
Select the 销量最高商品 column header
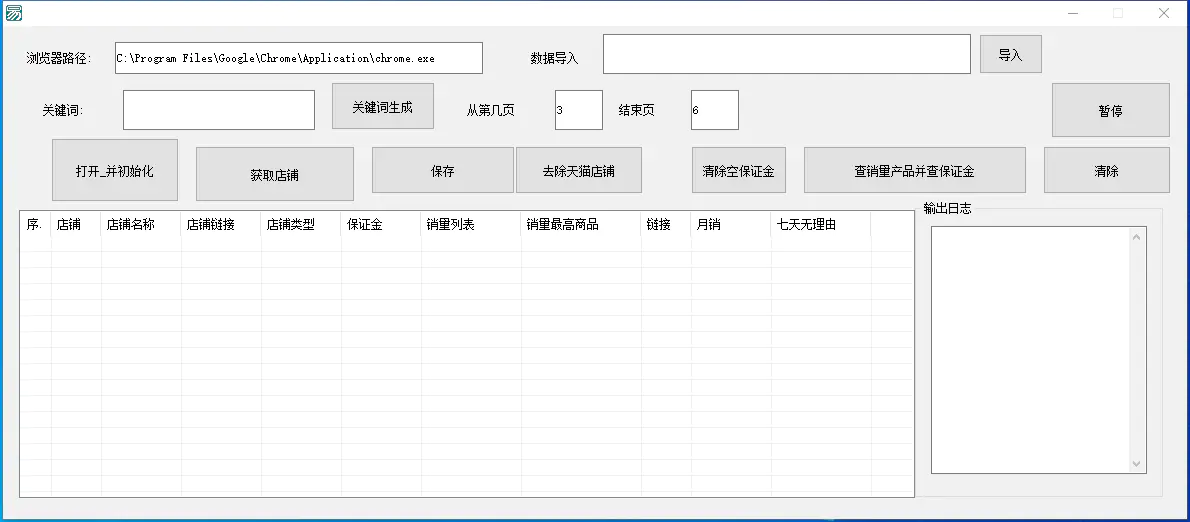[580, 225]
